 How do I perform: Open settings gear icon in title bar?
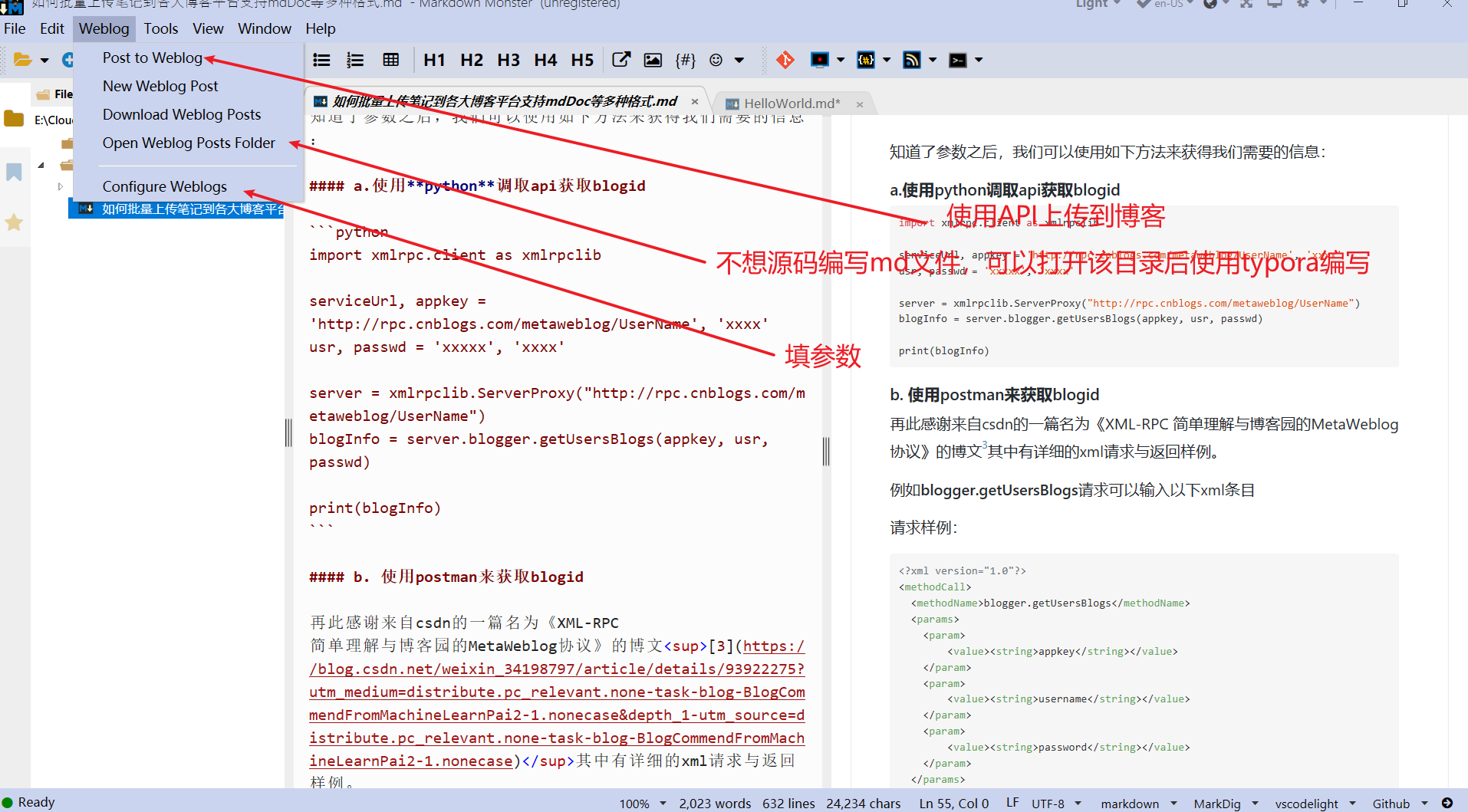1303,4
